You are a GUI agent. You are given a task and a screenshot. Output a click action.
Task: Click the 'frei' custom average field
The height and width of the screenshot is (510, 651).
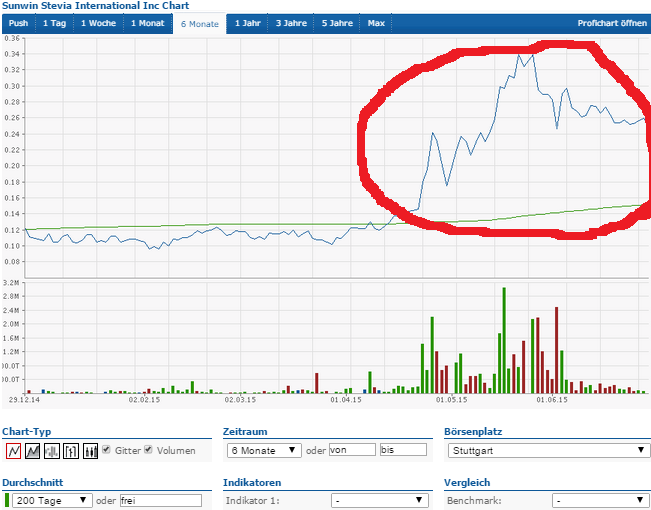pyautogui.click(x=161, y=500)
